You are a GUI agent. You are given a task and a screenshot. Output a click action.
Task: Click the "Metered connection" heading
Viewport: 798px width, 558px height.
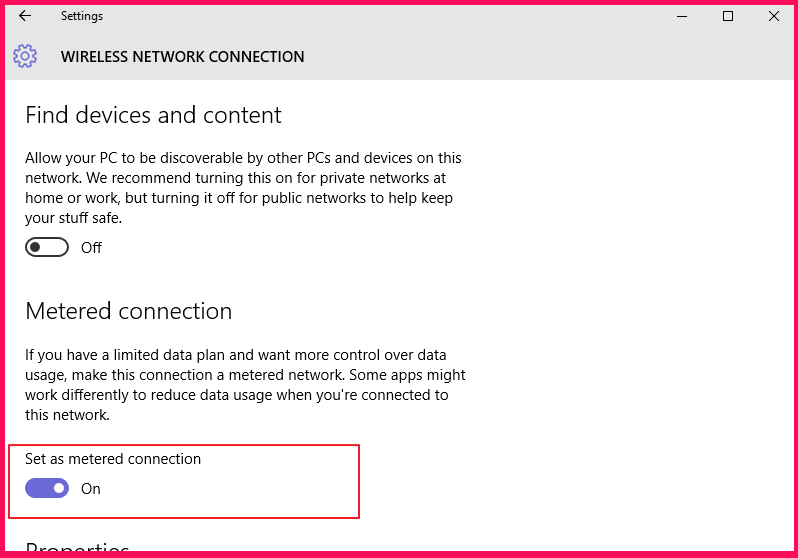(x=128, y=311)
